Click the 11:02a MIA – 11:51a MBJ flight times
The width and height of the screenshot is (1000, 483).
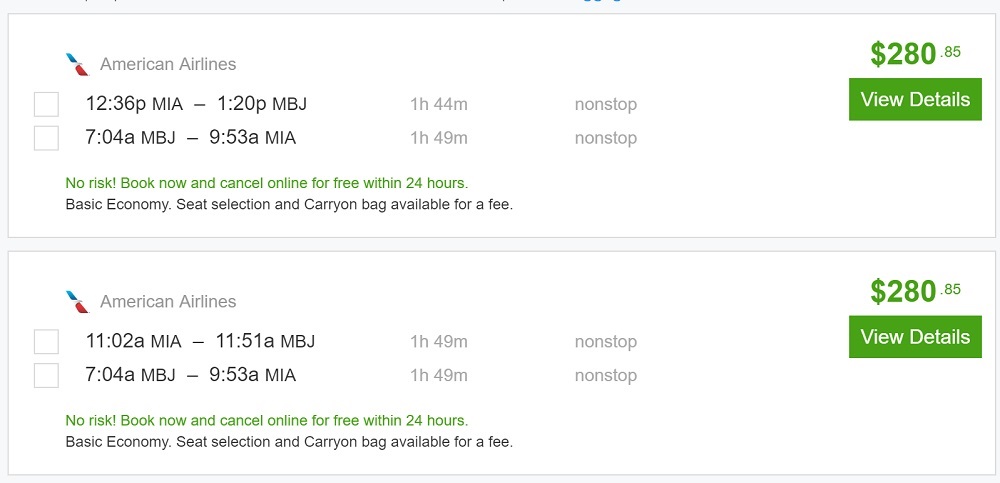200,342
